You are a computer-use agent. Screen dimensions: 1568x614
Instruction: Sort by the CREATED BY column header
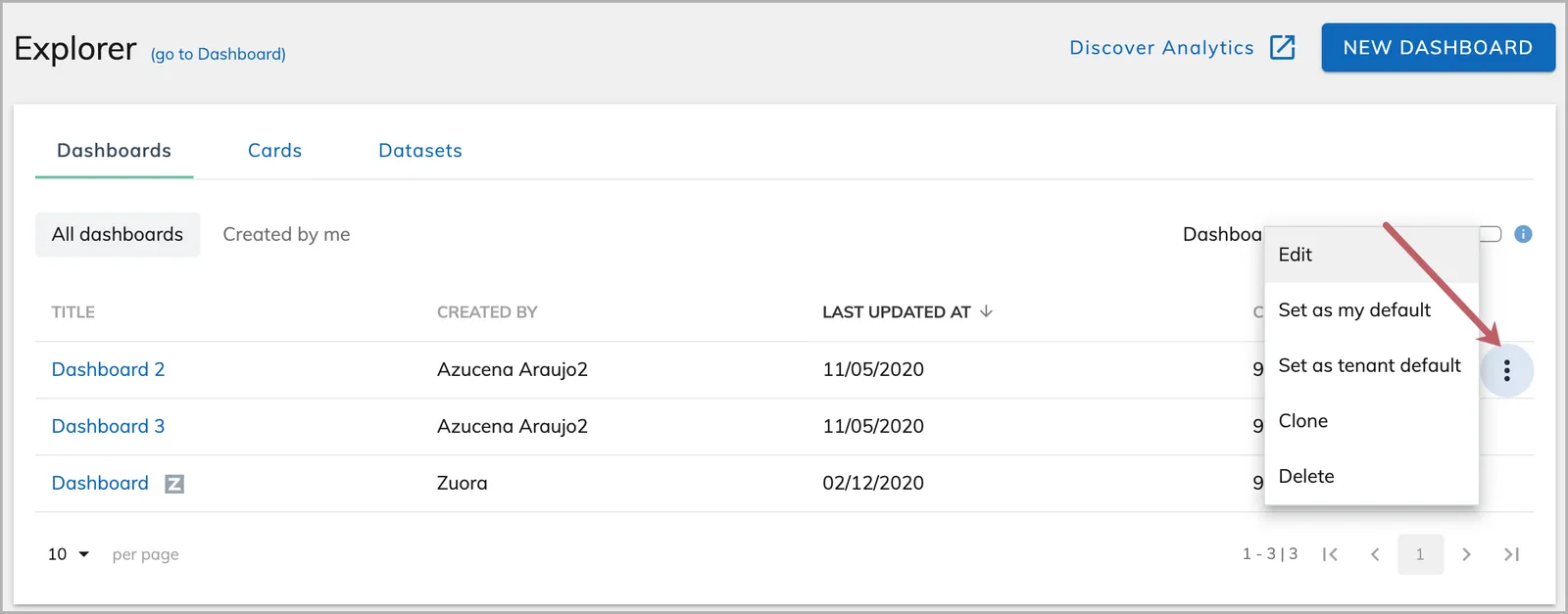[487, 312]
